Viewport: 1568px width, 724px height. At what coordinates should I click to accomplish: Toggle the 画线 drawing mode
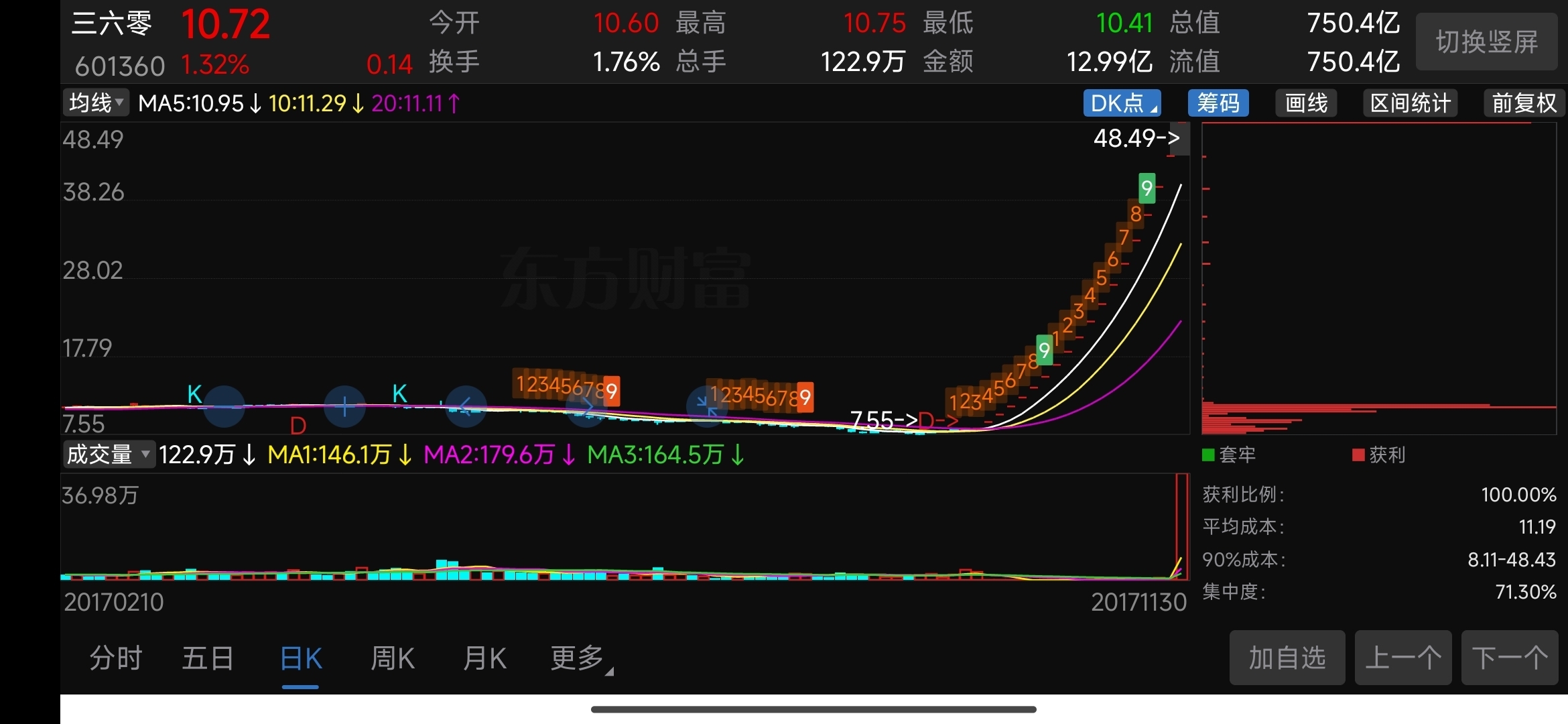pos(1305,103)
